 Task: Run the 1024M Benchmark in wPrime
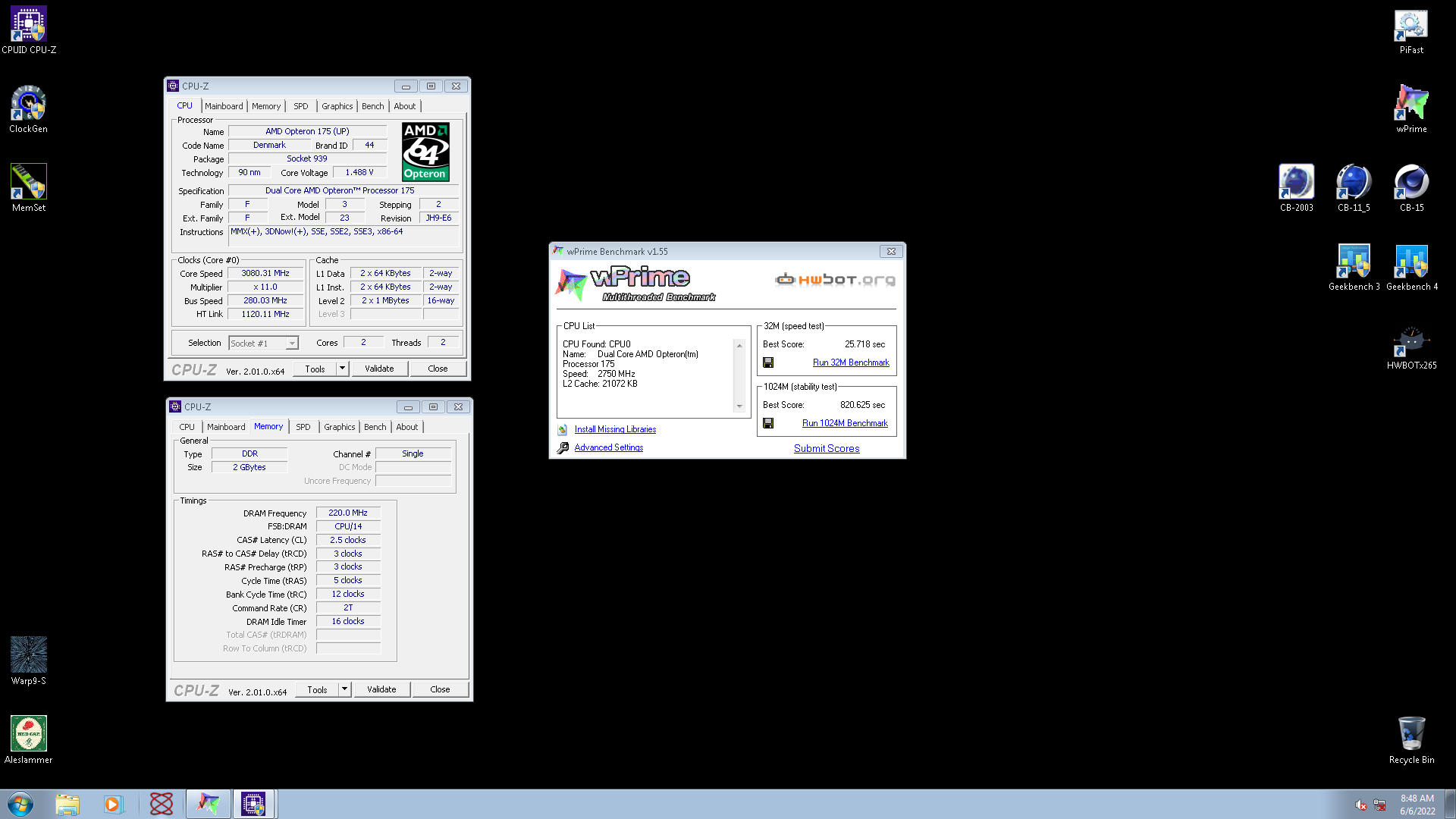click(845, 423)
